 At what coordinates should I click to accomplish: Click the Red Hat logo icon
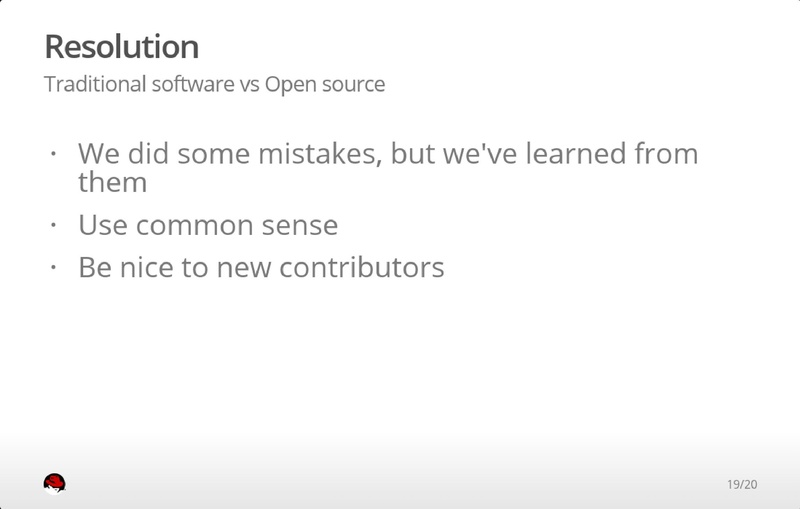tap(55, 484)
